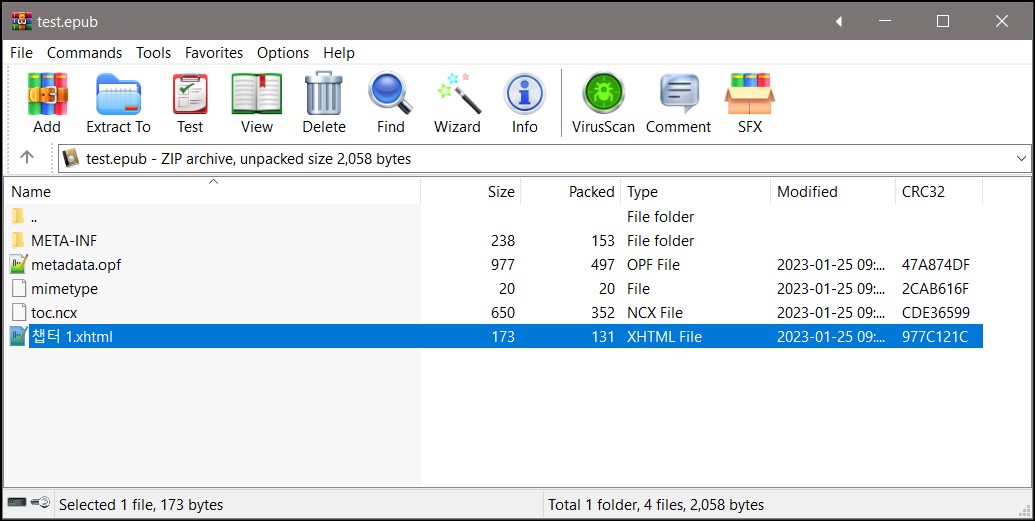Open the Commands menu
The height and width of the screenshot is (521, 1035).
(84, 53)
